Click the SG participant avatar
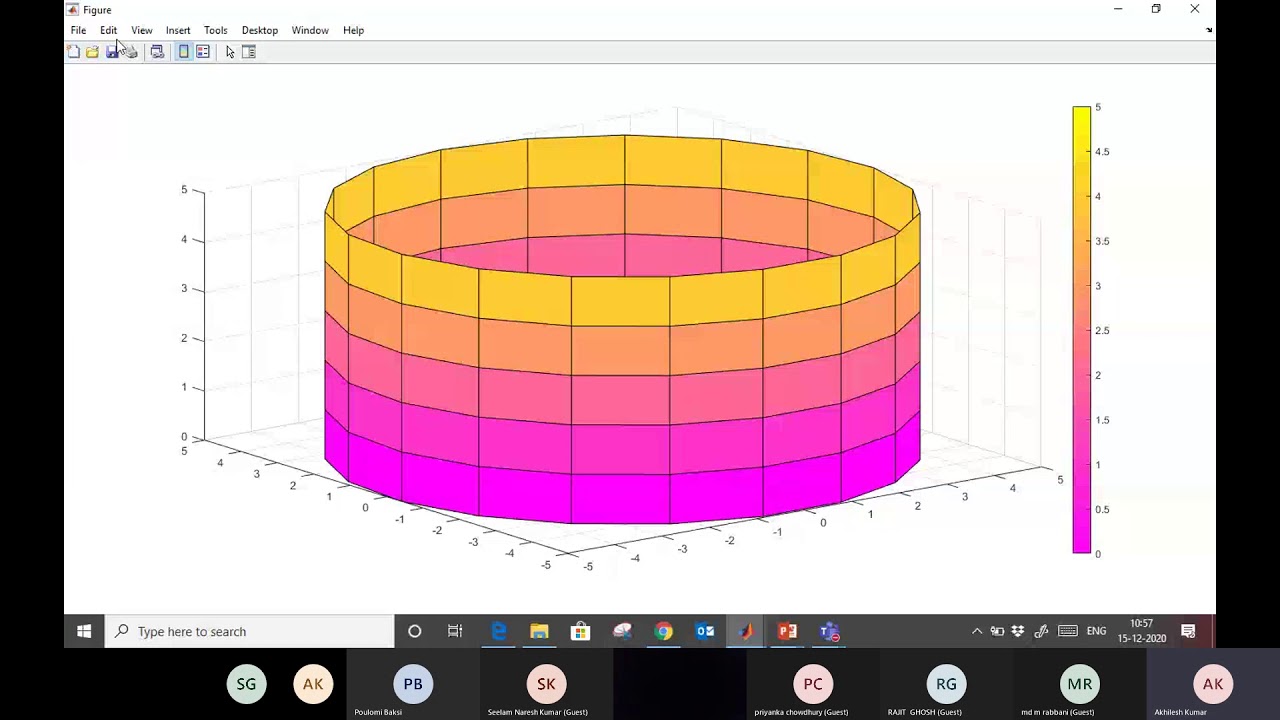 pos(246,684)
